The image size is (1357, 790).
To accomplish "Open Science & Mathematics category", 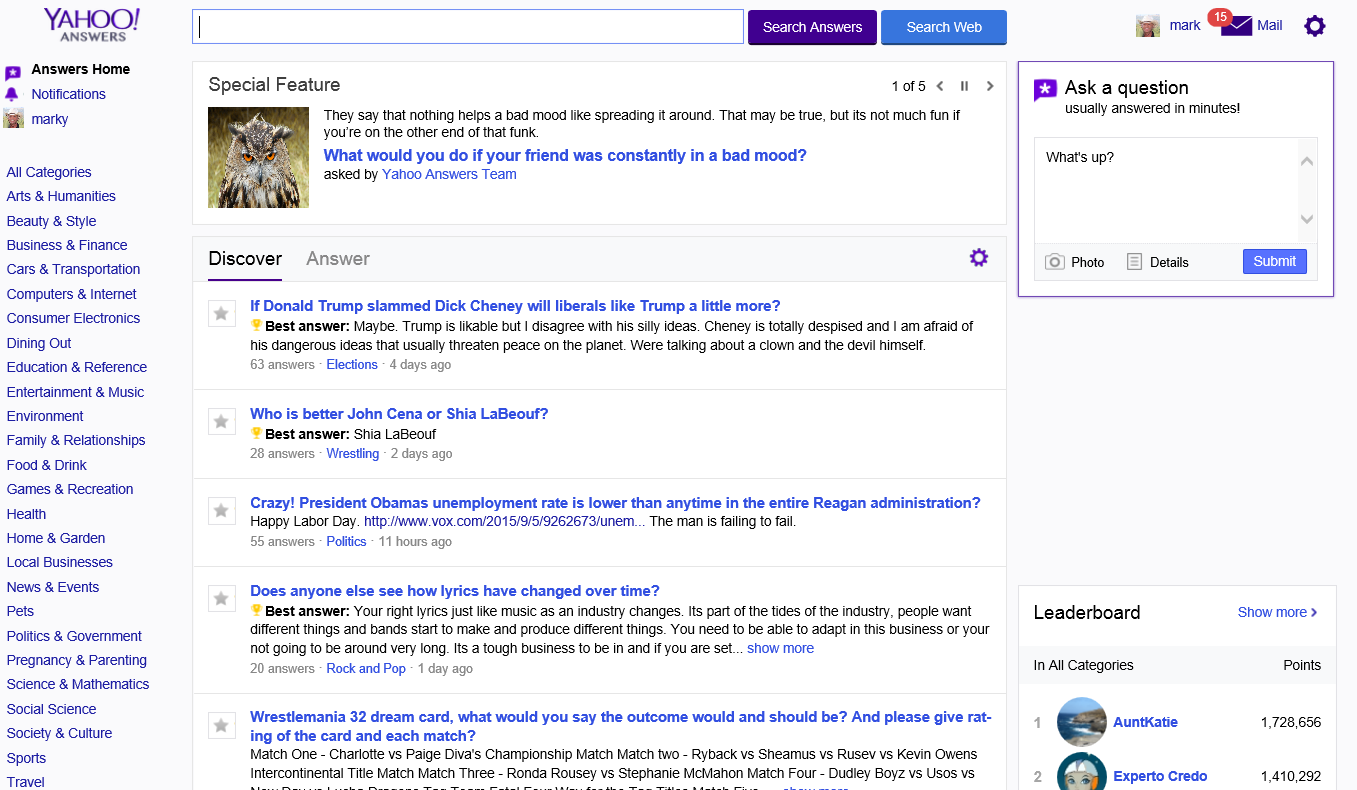I will tap(78, 684).
